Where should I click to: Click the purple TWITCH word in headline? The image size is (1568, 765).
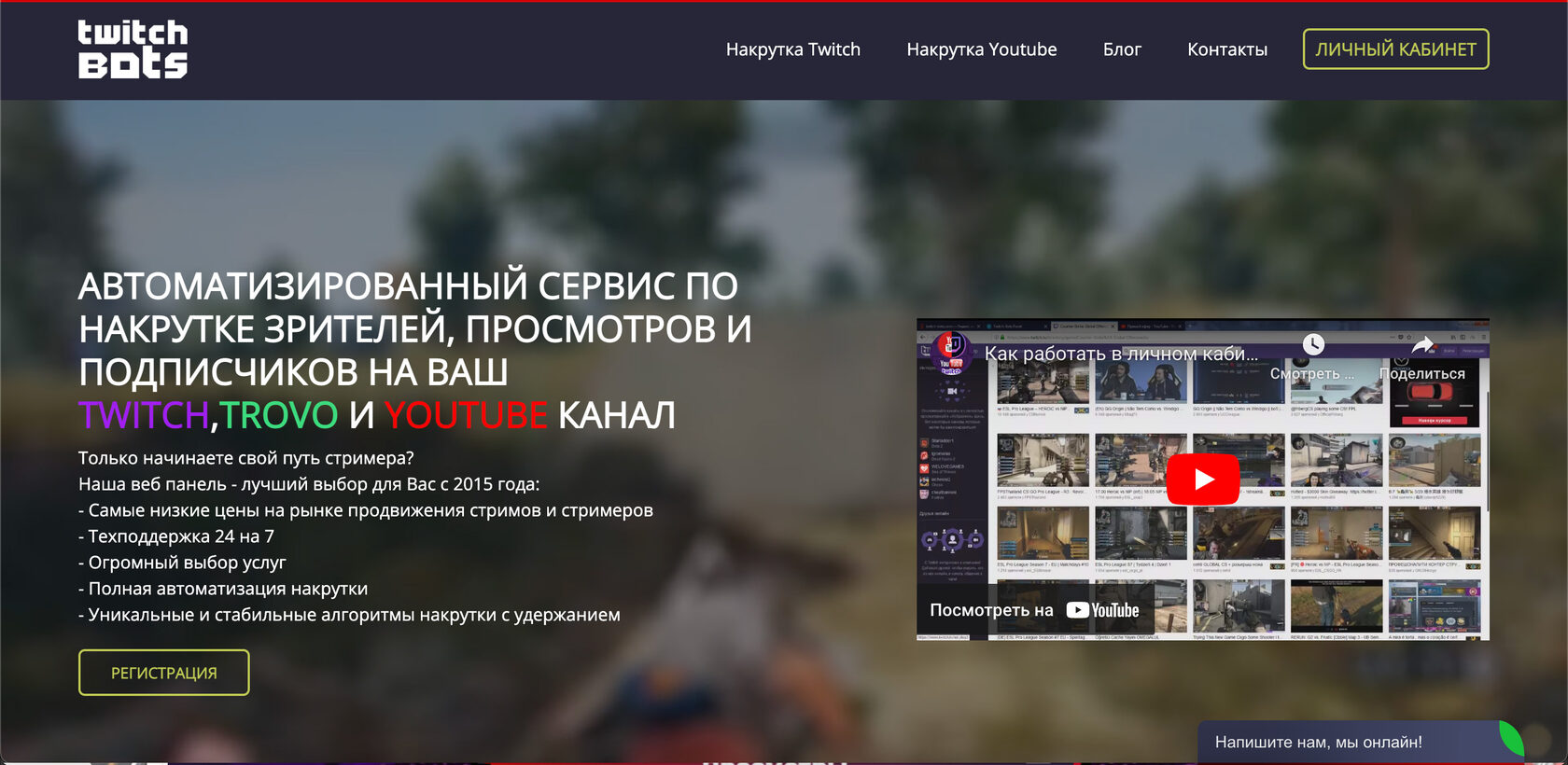pos(143,415)
